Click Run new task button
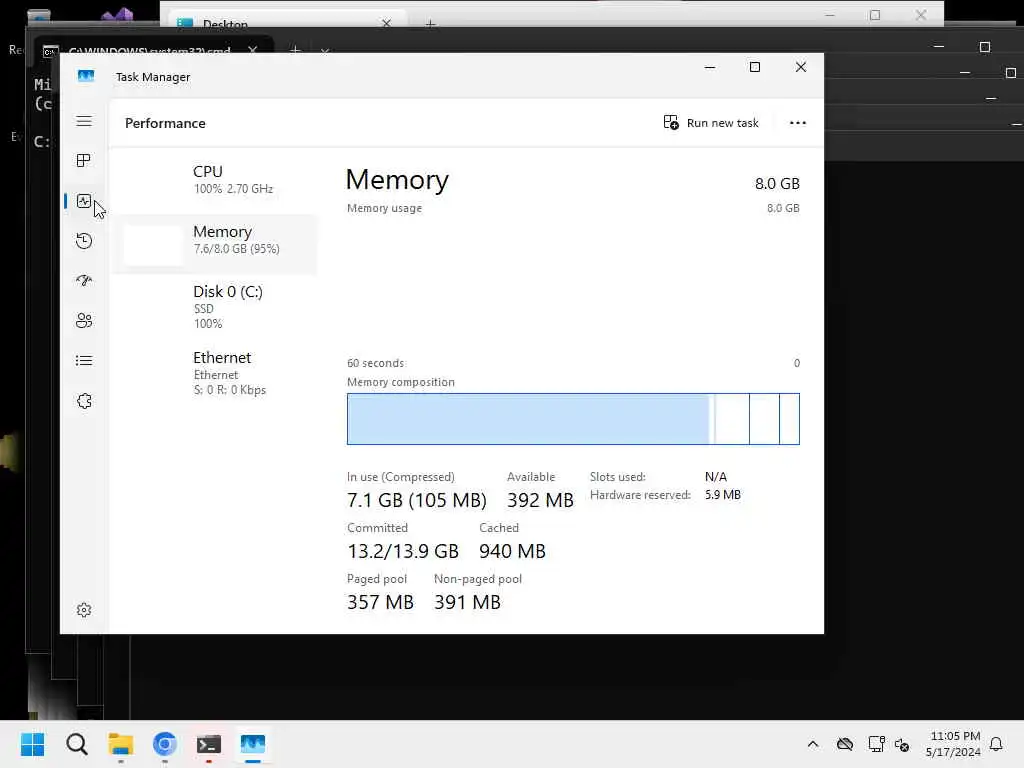The image size is (1024, 768). (711, 123)
